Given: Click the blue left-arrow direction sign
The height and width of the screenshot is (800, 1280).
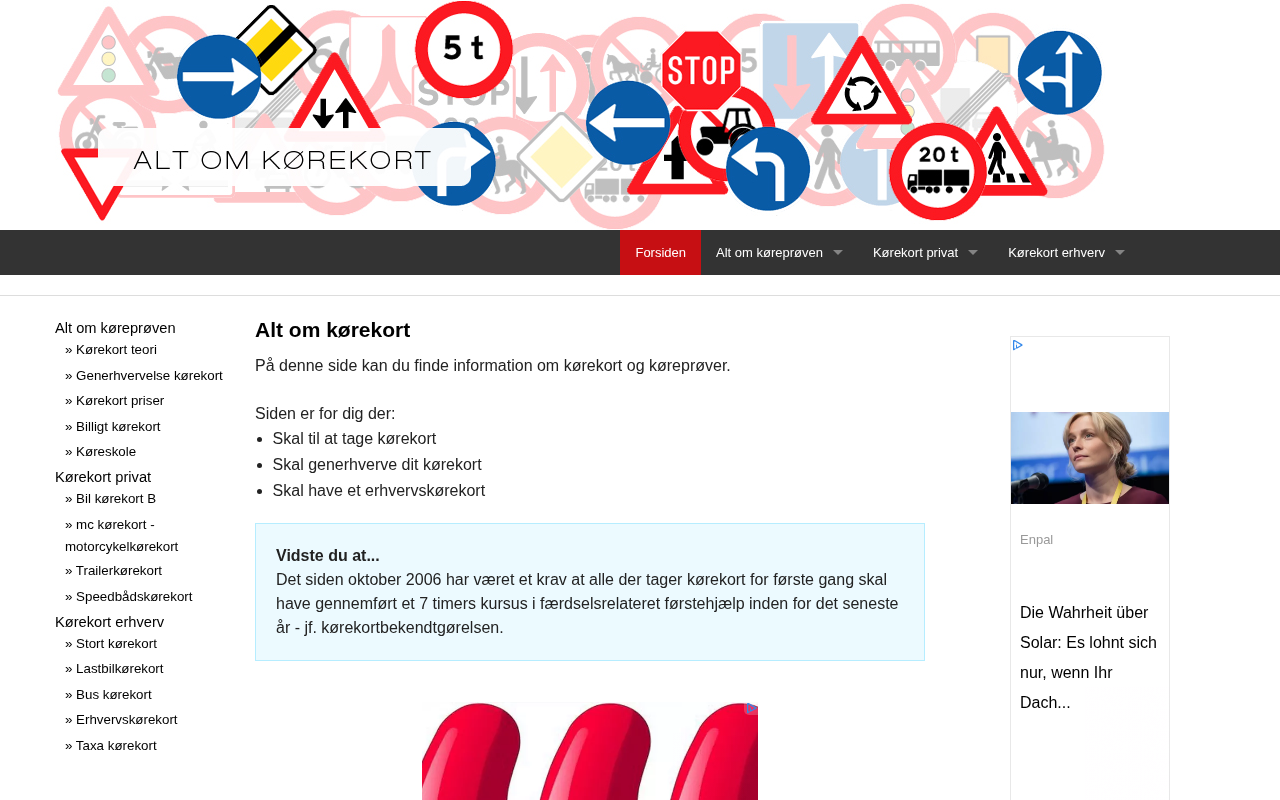Looking at the screenshot, I should point(628,123).
